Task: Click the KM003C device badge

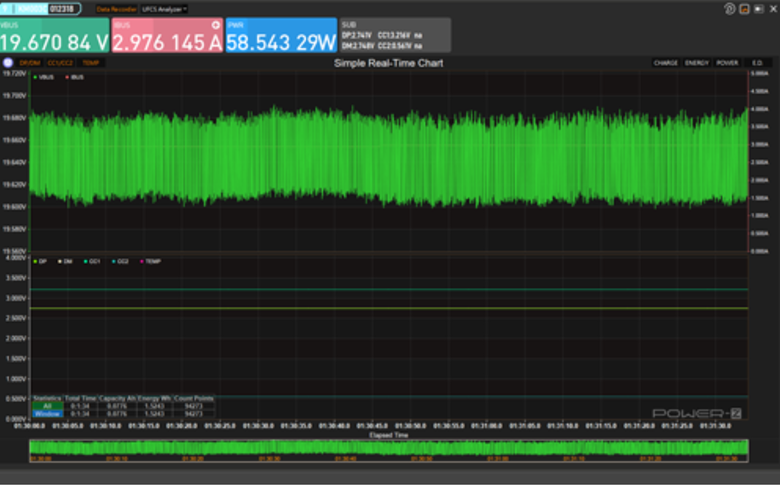Action: (x=41, y=9)
